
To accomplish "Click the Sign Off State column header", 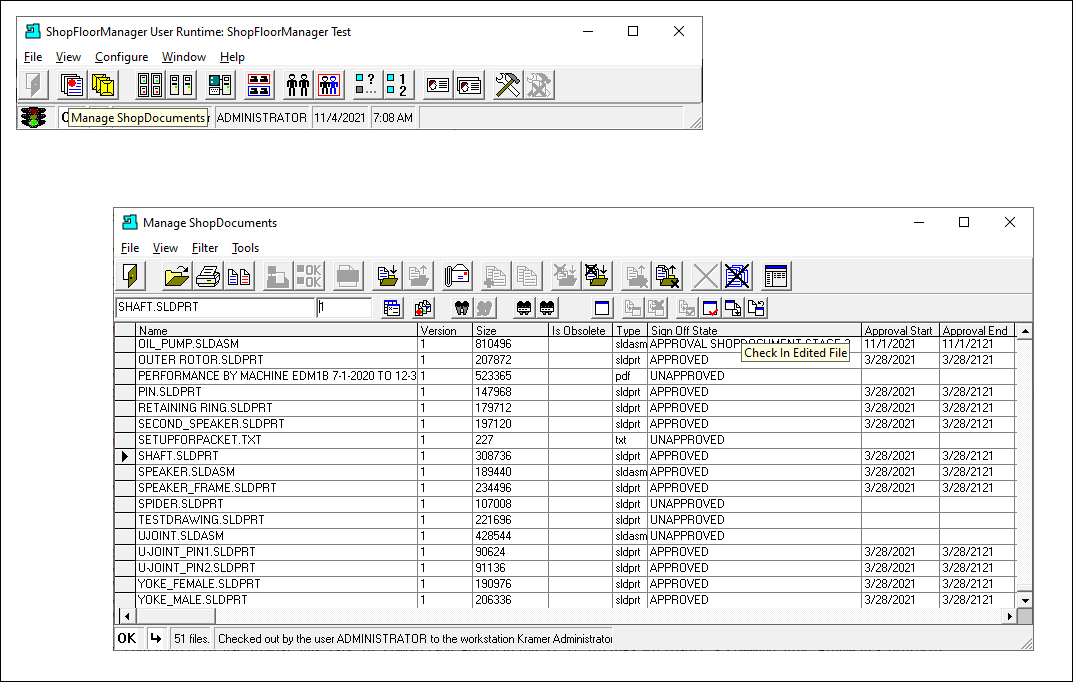I will pos(754,330).
